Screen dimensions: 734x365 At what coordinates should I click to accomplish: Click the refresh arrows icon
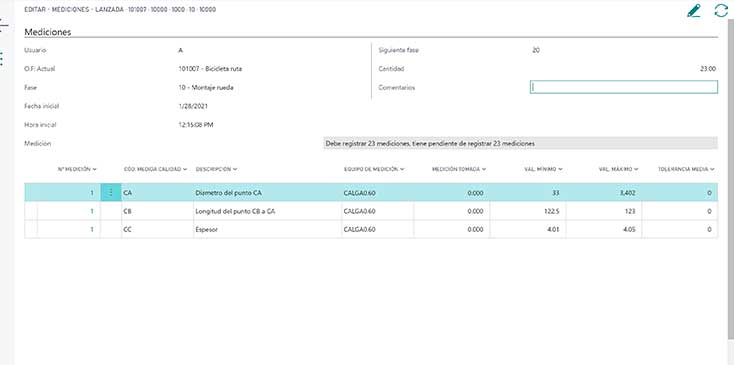(x=721, y=11)
